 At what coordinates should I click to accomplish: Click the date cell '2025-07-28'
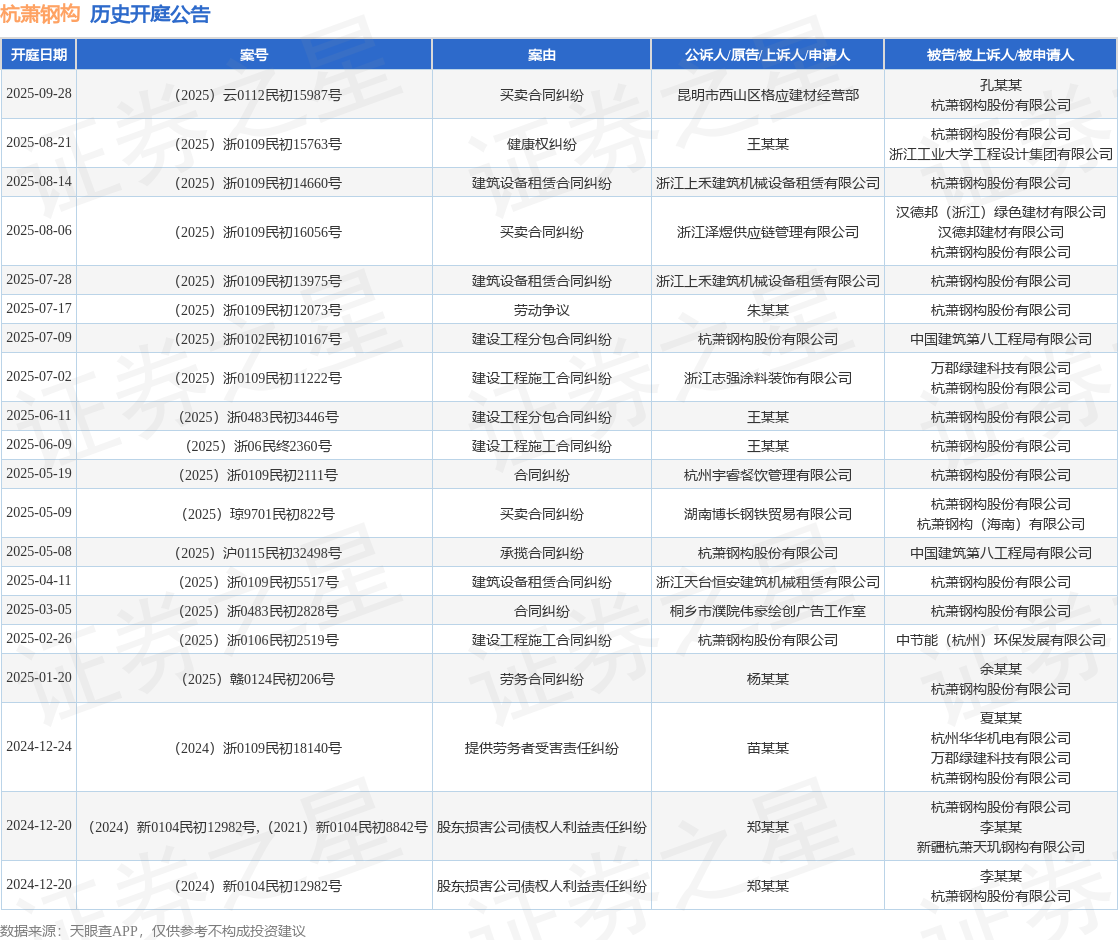click(39, 280)
